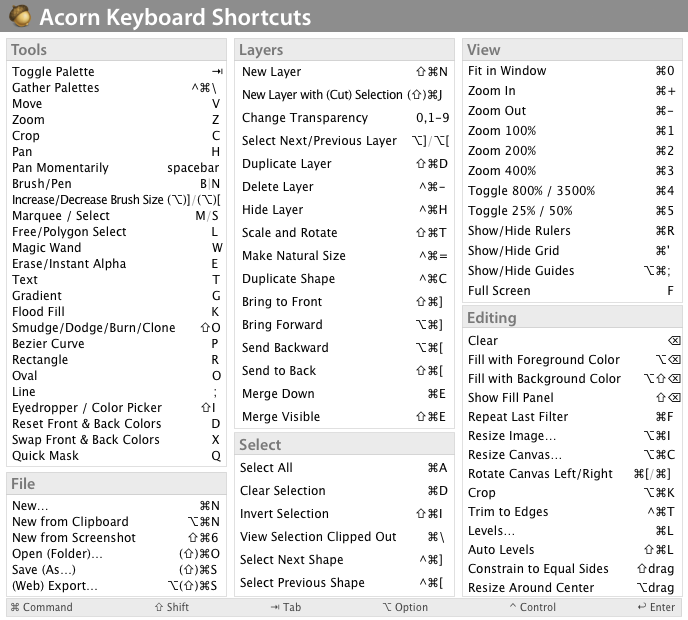
Task: Click the '⌥ Option' legend label
Action: 405,607
